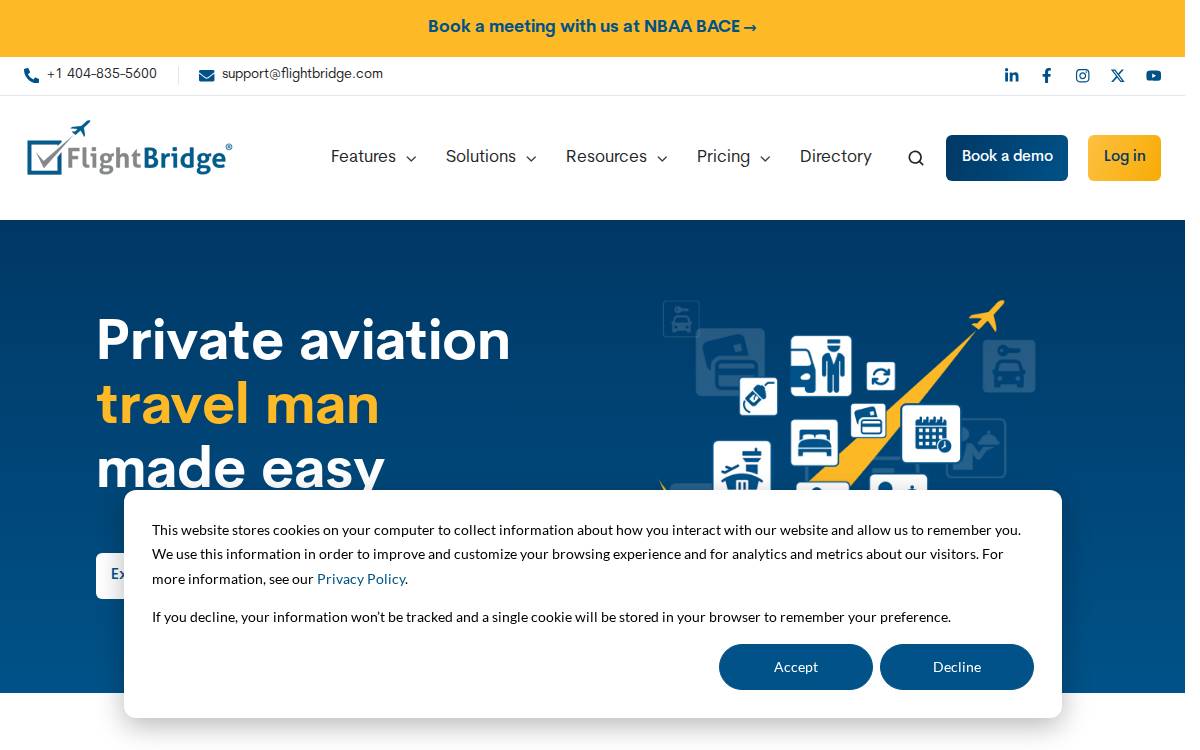Image resolution: width=1200 pixels, height=750 pixels.
Task: Open the Privacy Policy link
Action: tap(361, 579)
